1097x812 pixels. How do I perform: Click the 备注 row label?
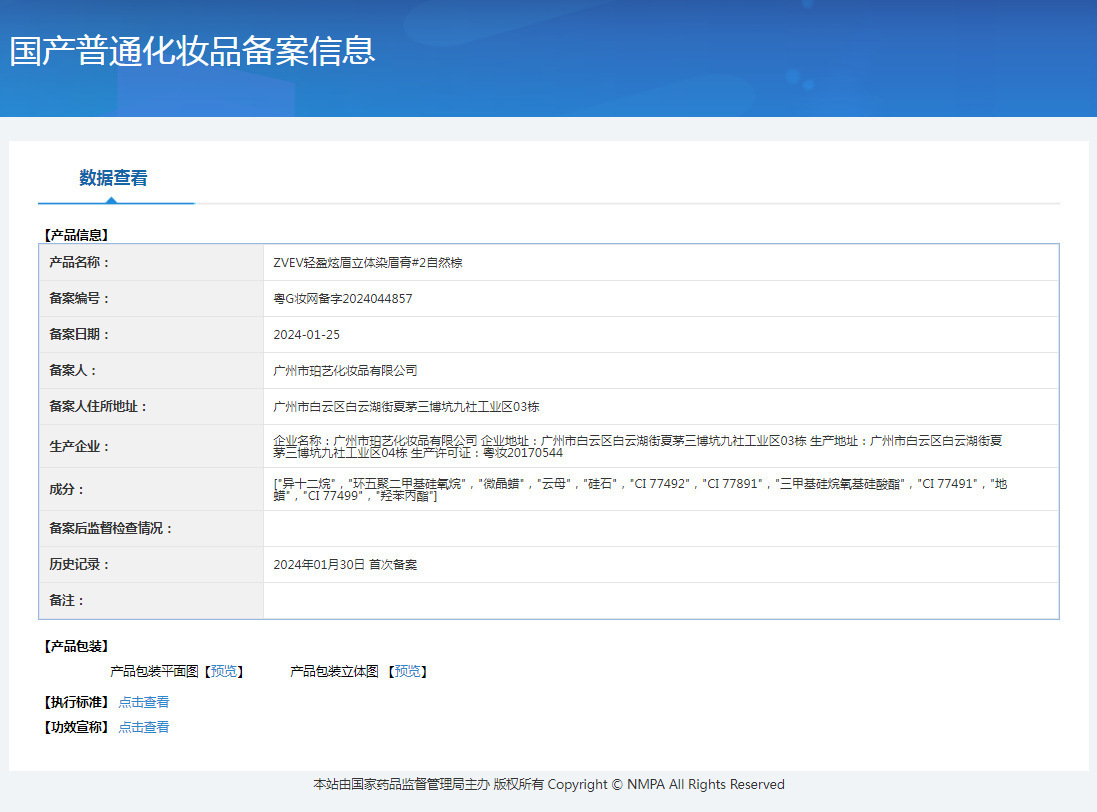coord(66,601)
